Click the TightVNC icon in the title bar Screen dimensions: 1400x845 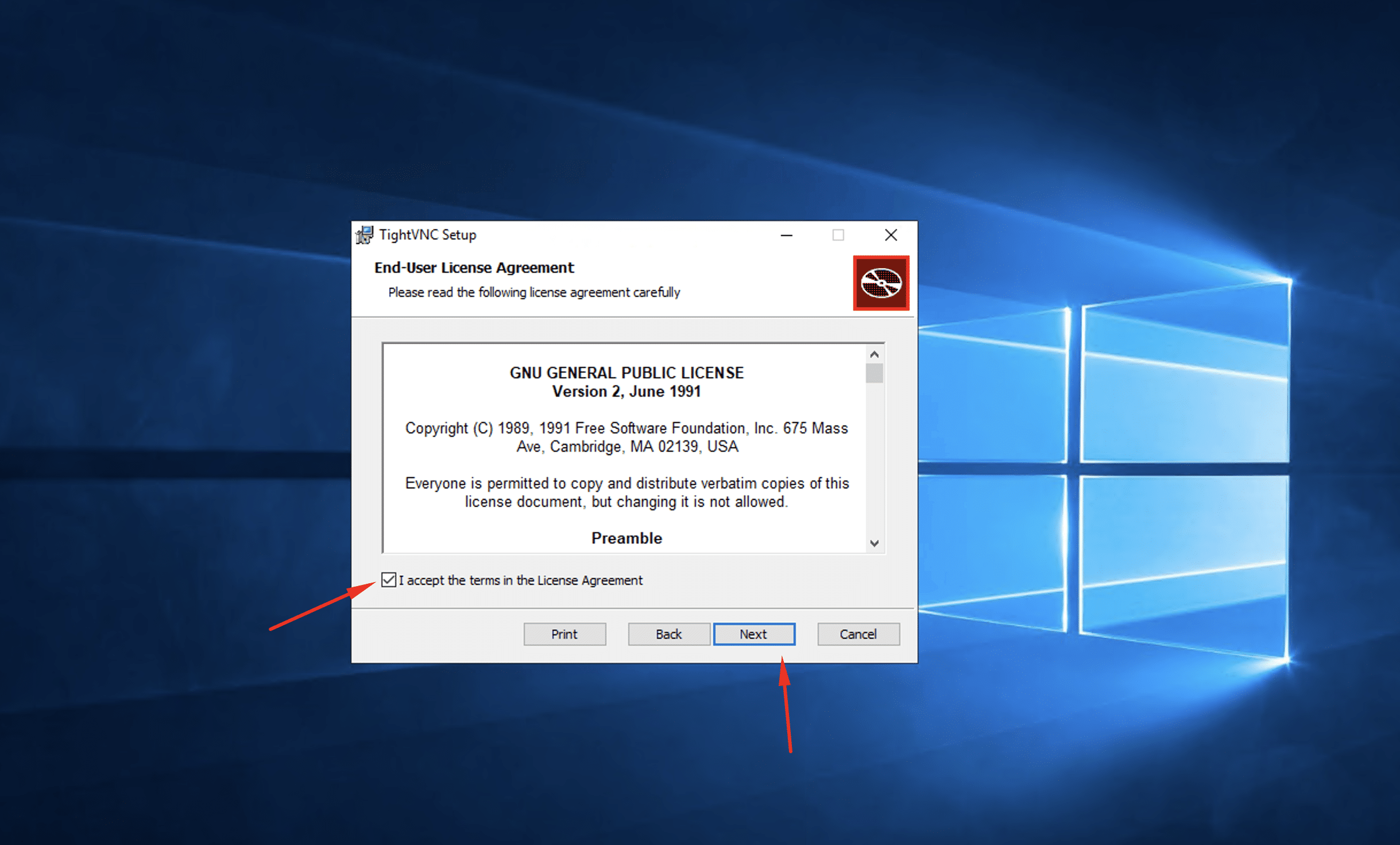click(364, 235)
